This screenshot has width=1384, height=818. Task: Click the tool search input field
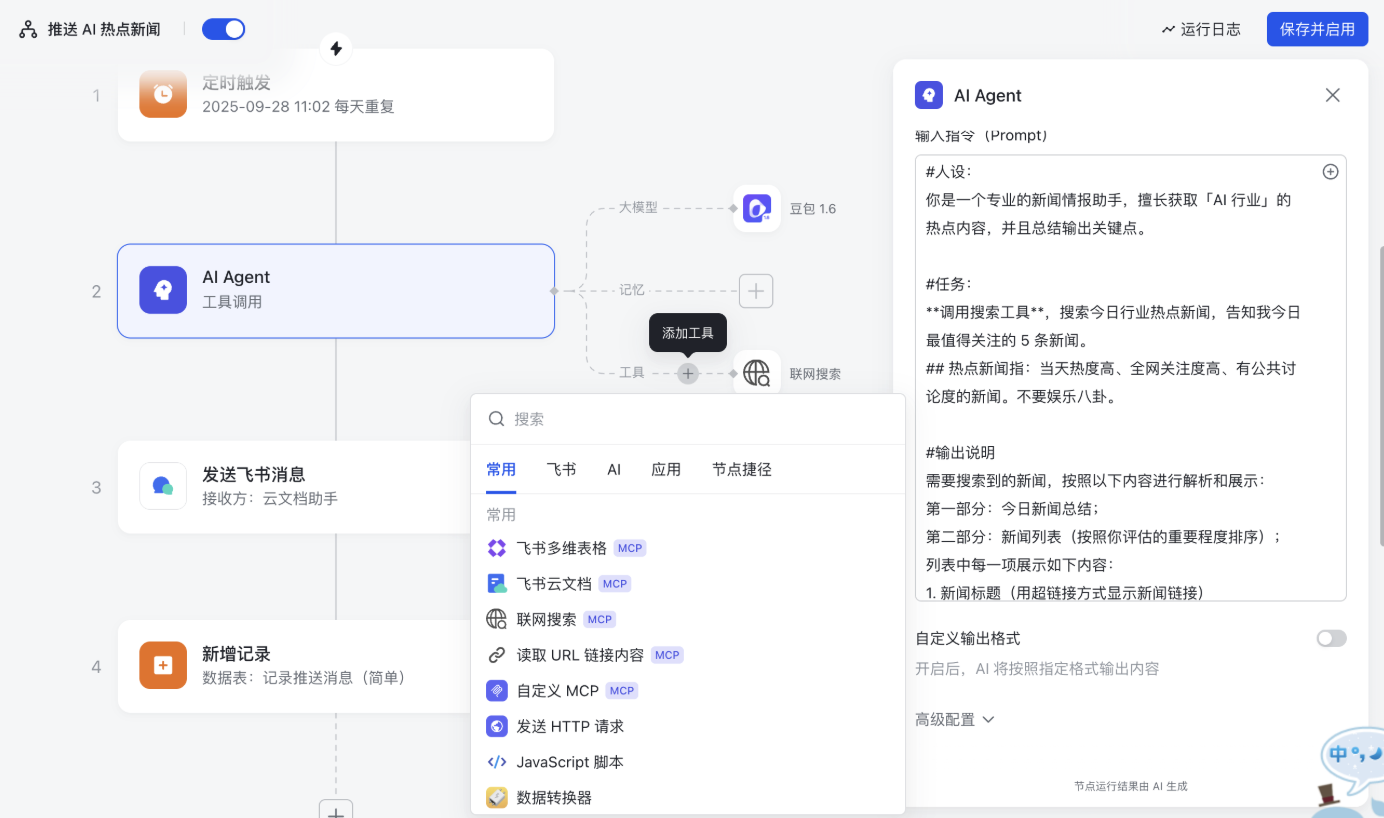[x=700, y=419]
